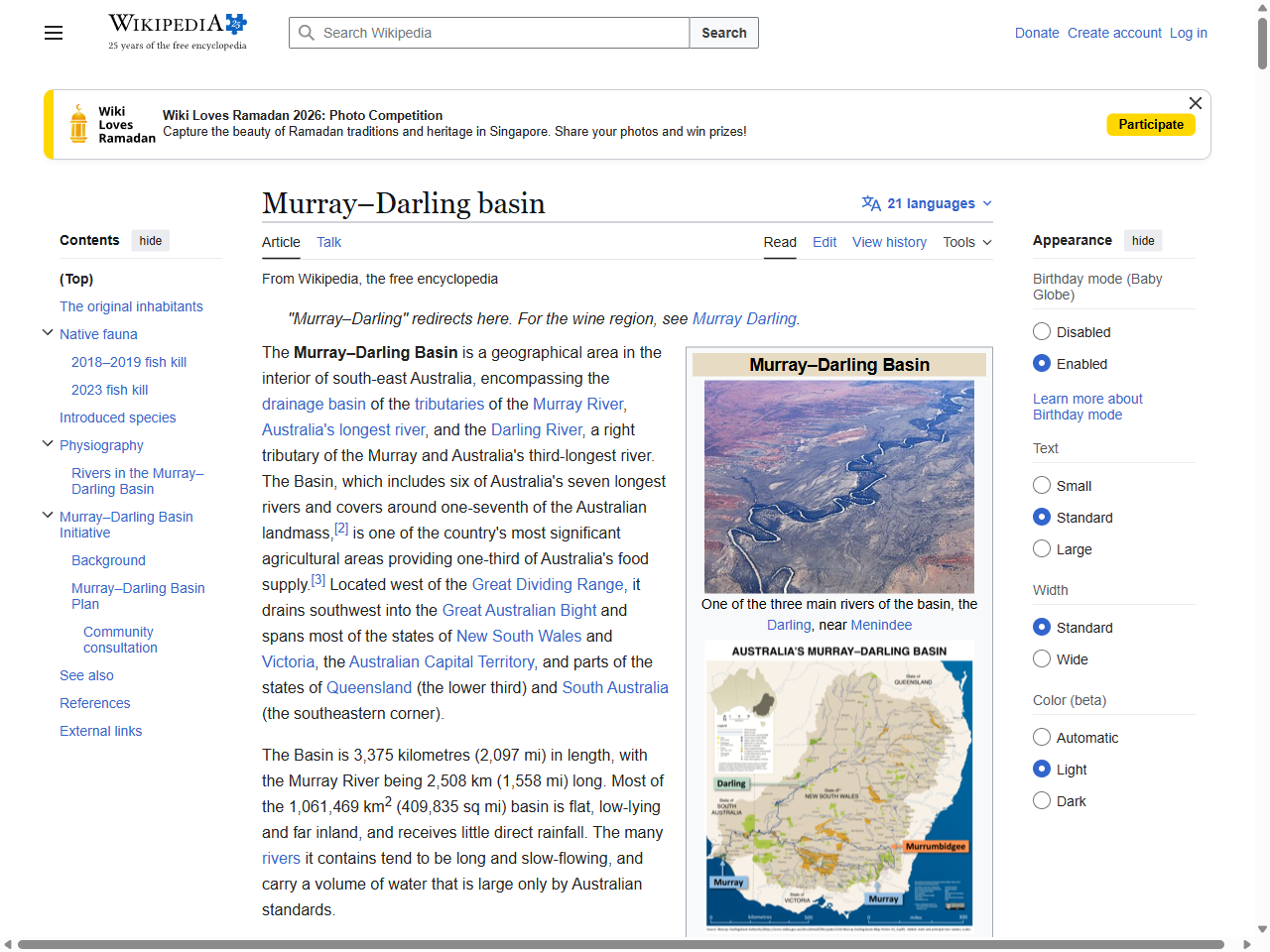The width and height of the screenshot is (1270, 952).
Task: Choose Standard text size
Action: point(1042,517)
